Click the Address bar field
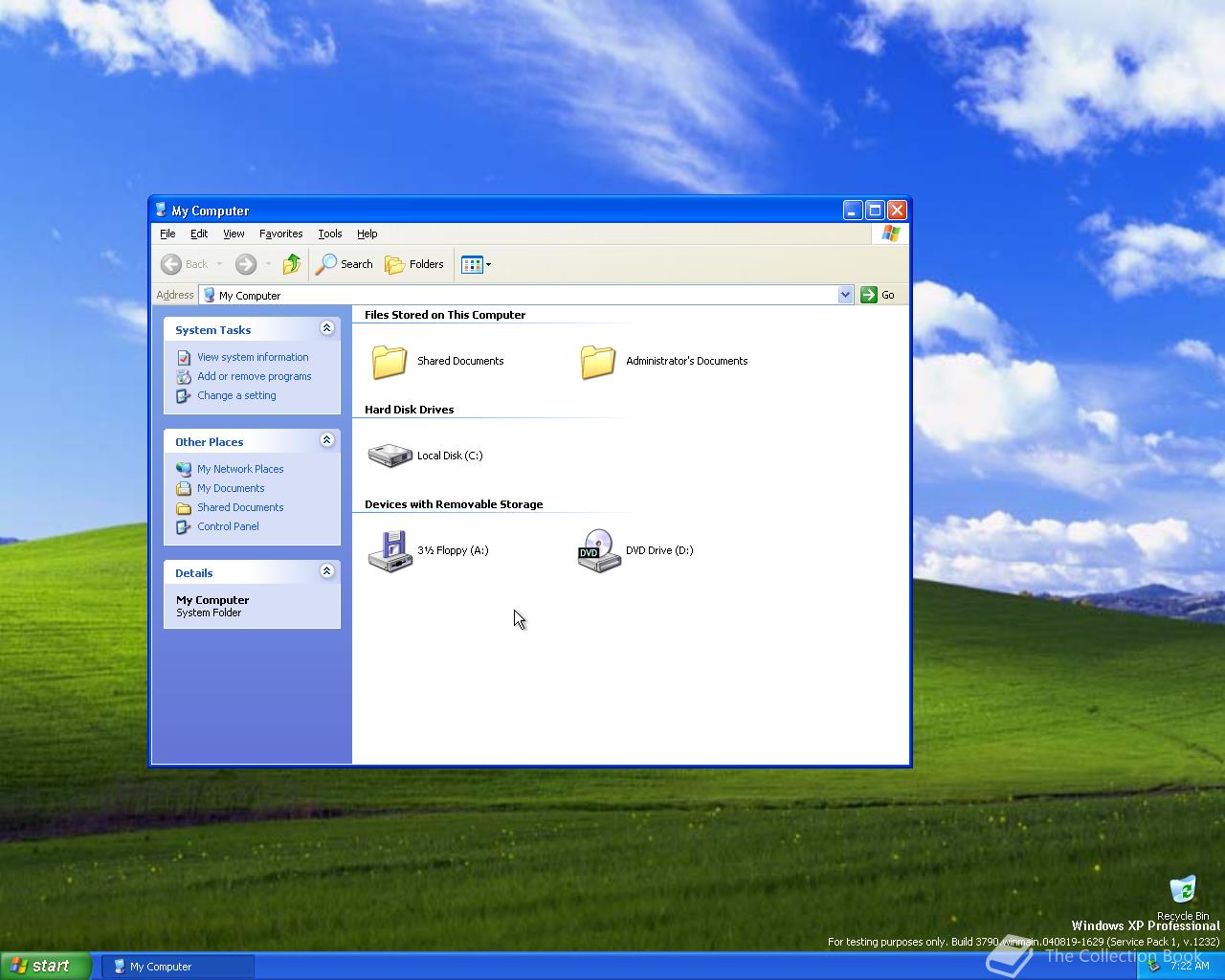Image resolution: width=1225 pixels, height=980 pixels. pos(525,295)
